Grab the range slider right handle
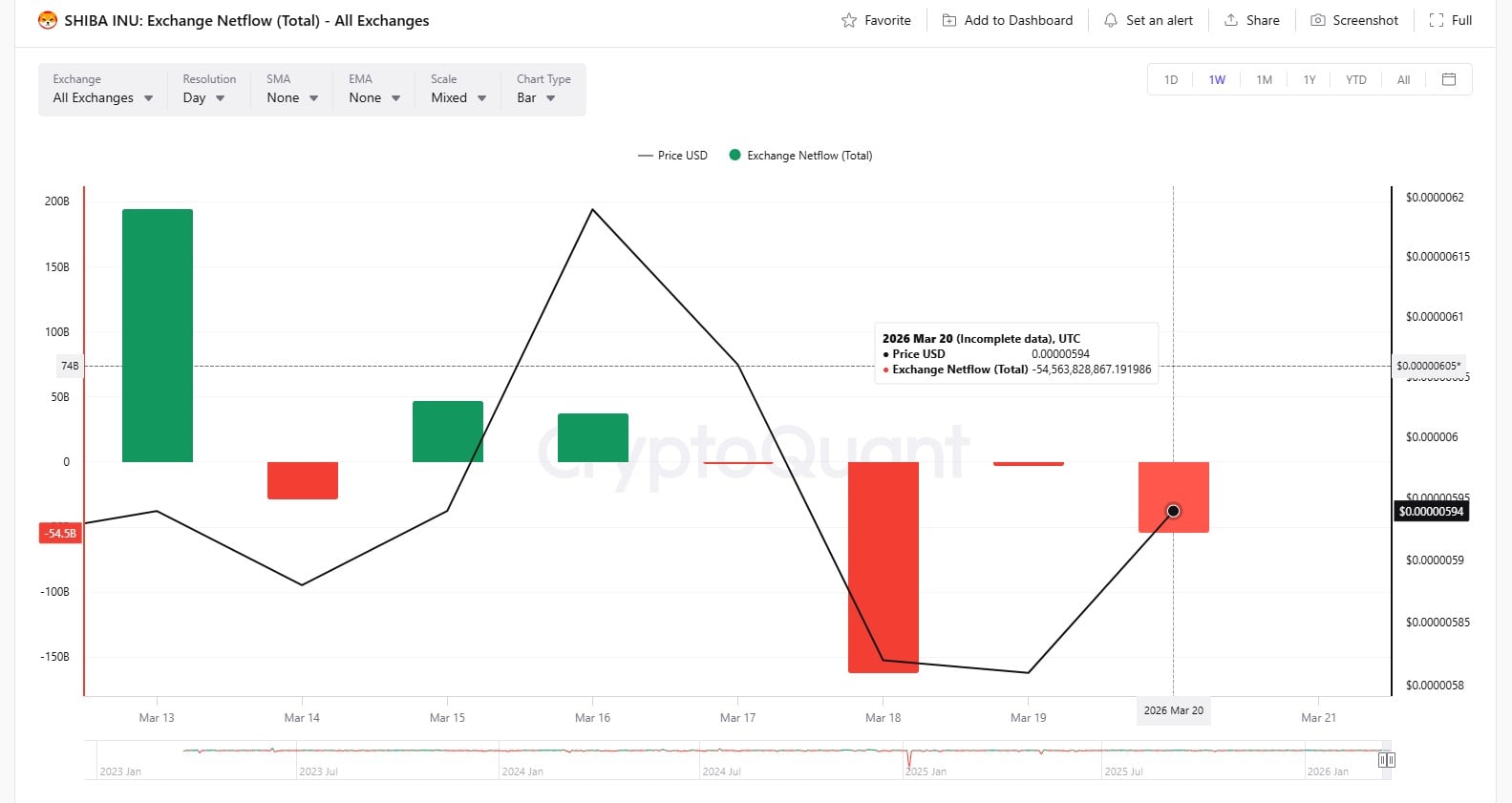Viewport: 1512px width, 803px height. click(x=1387, y=760)
